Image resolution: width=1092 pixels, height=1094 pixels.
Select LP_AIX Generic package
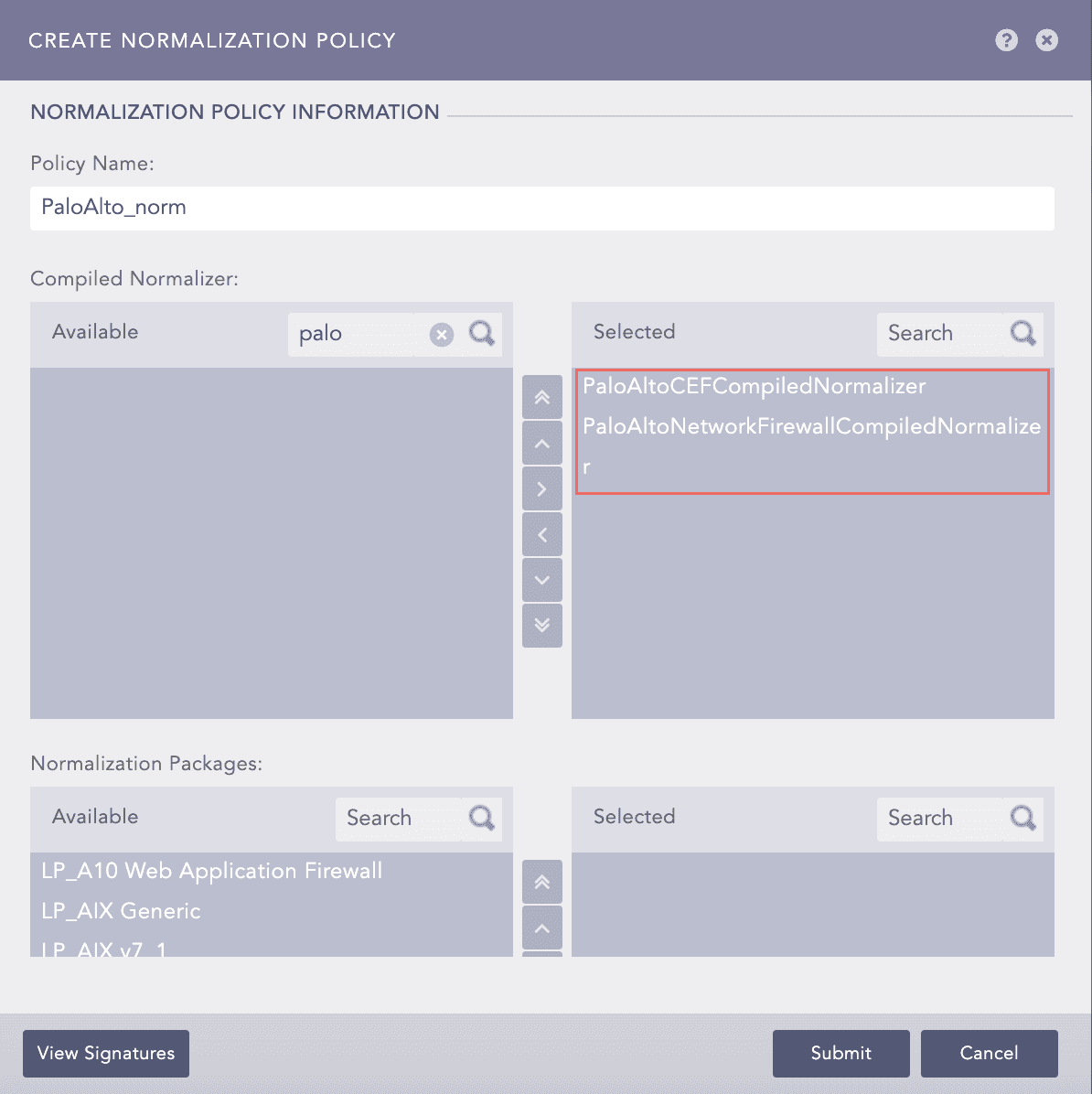click(x=121, y=911)
